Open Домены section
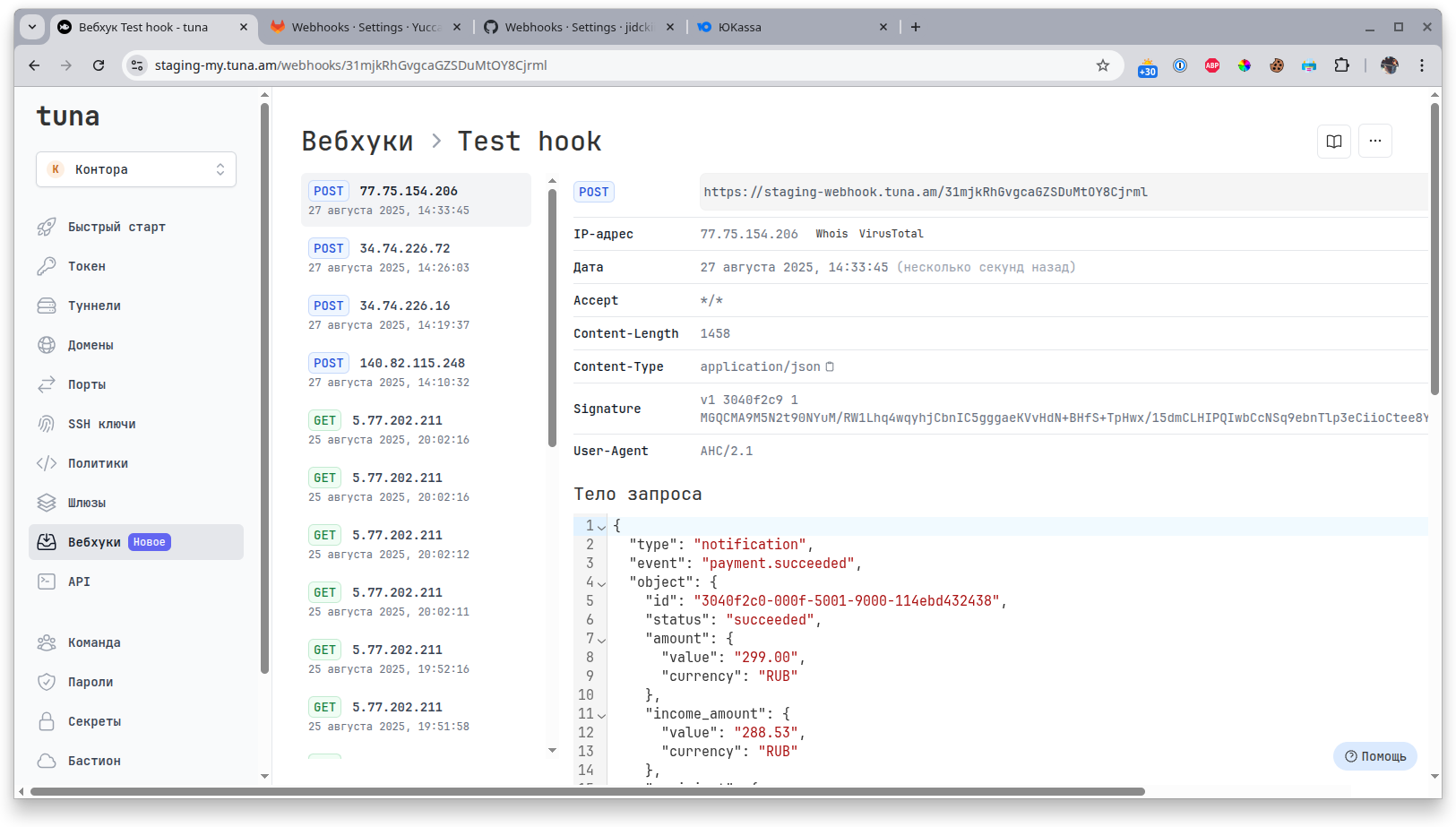Screen dimensions: 1456x827 (x=136, y=345)
